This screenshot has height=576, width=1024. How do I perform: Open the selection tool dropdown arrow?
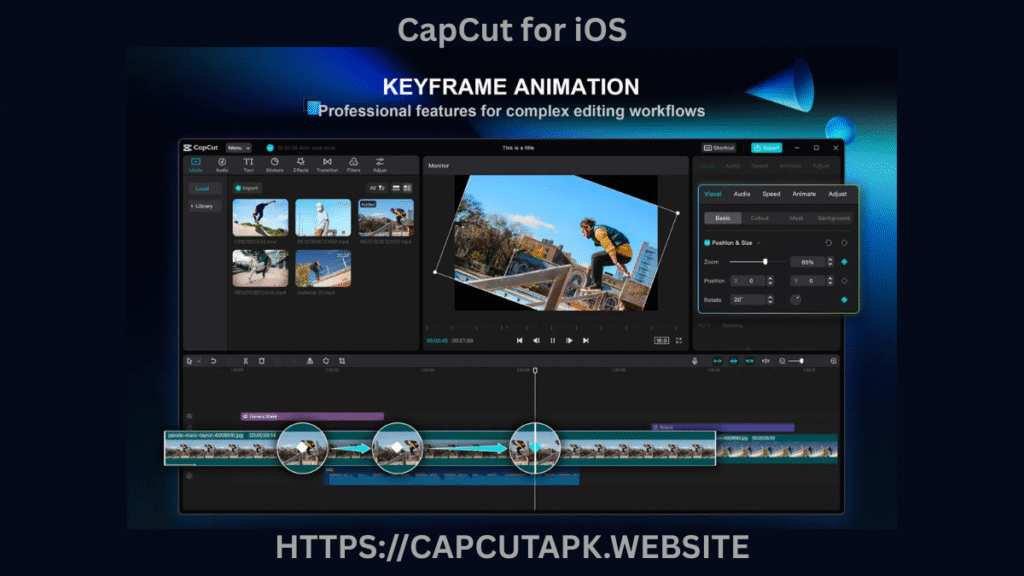click(199, 360)
